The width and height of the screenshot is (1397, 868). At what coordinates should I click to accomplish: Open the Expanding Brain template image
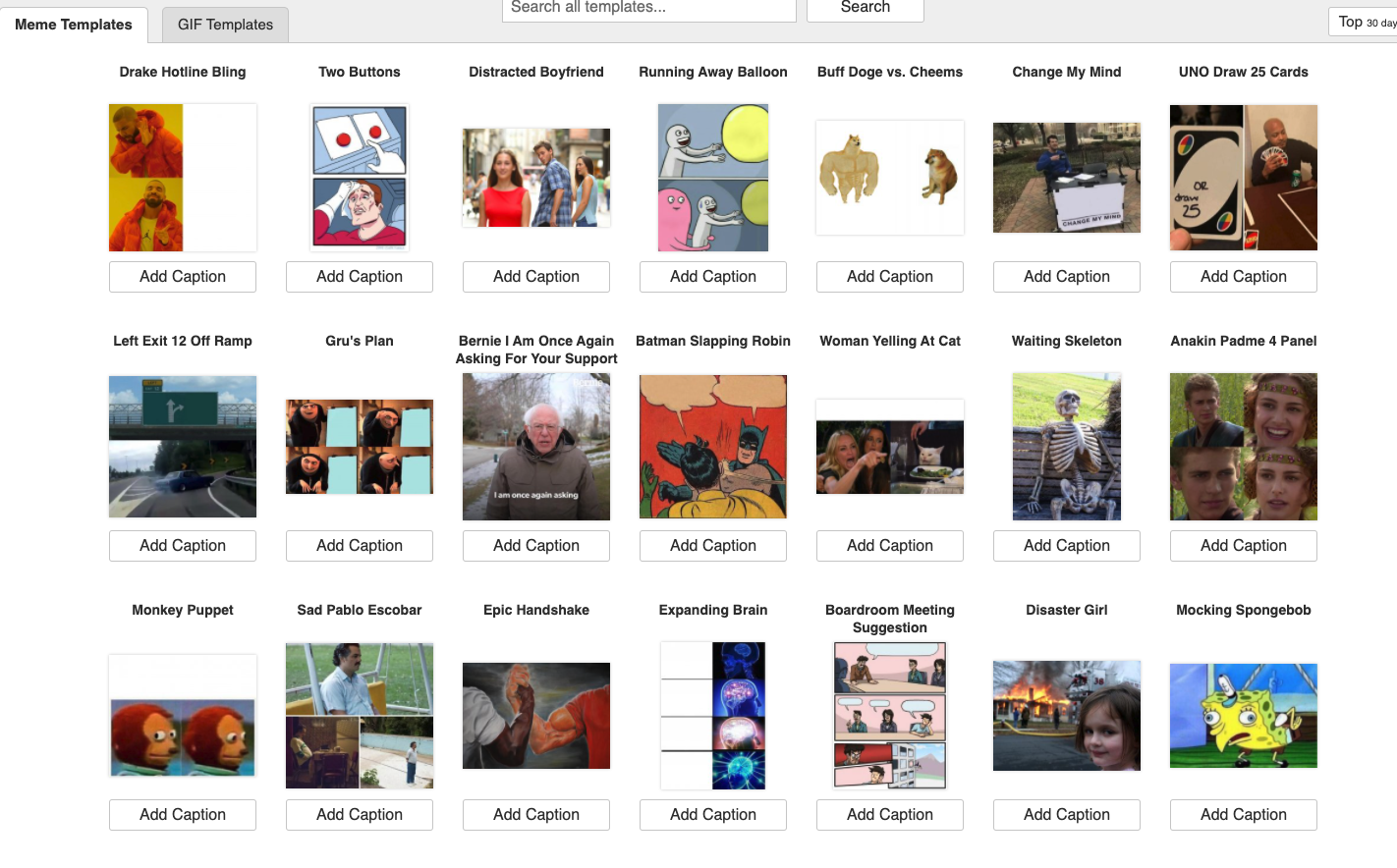click(713, 716)
